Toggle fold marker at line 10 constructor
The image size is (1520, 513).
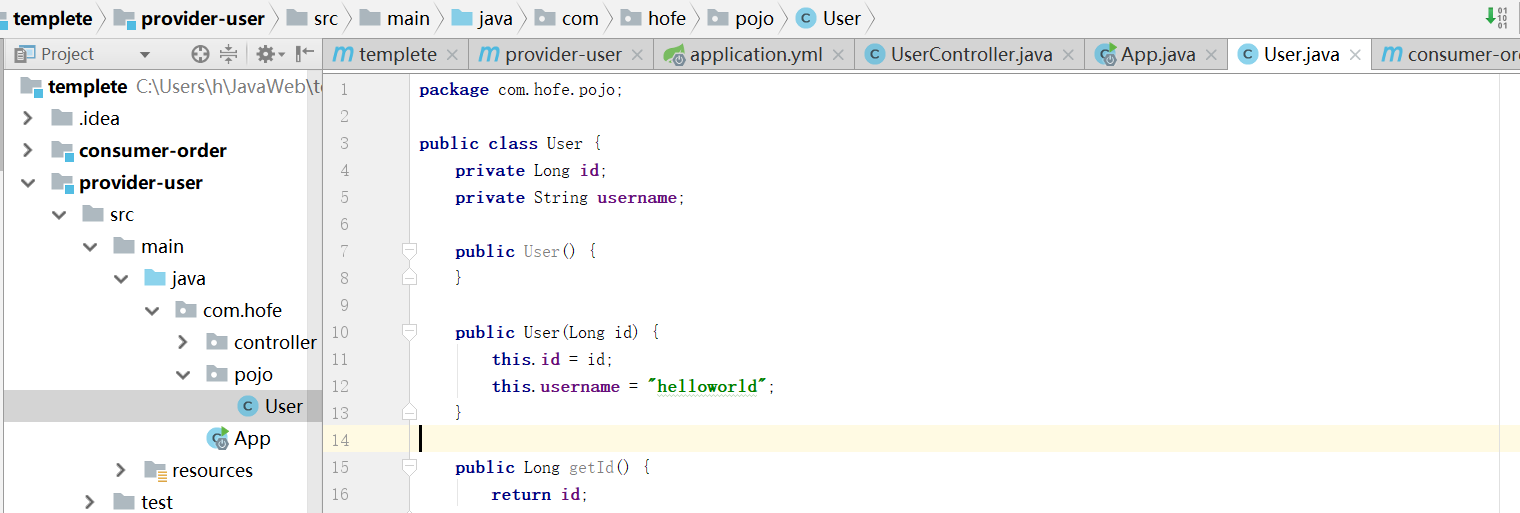coord(409,331)
